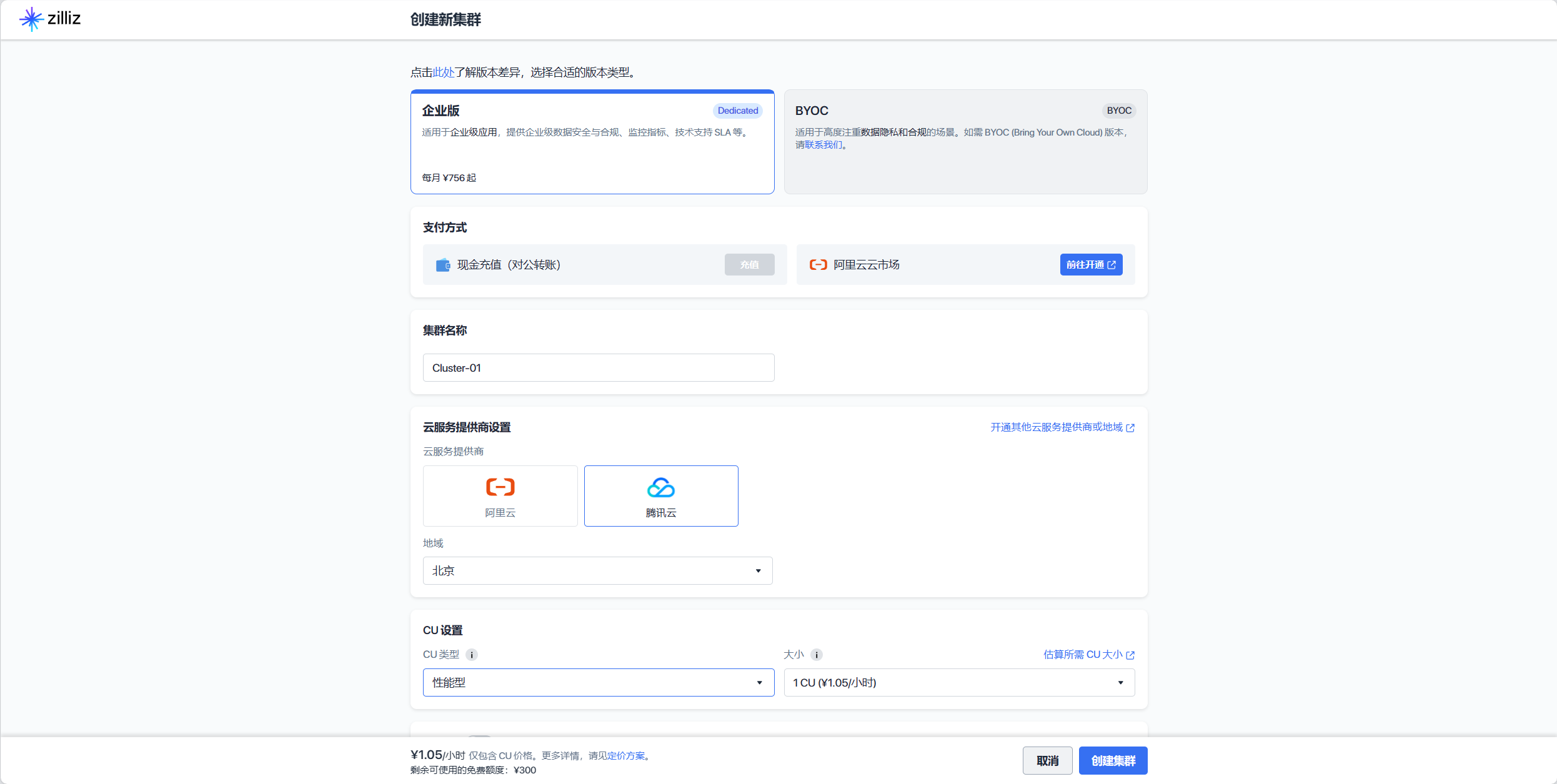The width and height of the screenshot is (1557, 784).
Task: Click the 联系我们 link in BYOC card
Action: pos(823,145)
